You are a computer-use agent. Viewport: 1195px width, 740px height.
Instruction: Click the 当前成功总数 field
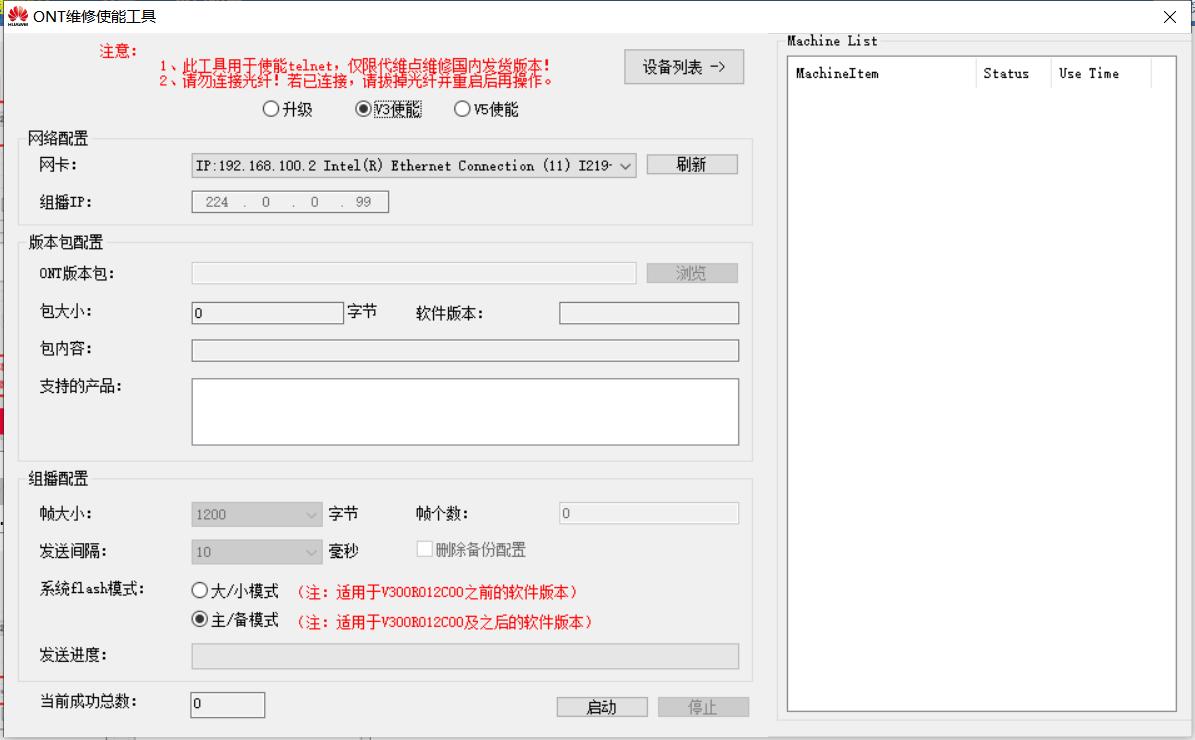[228, 704]
